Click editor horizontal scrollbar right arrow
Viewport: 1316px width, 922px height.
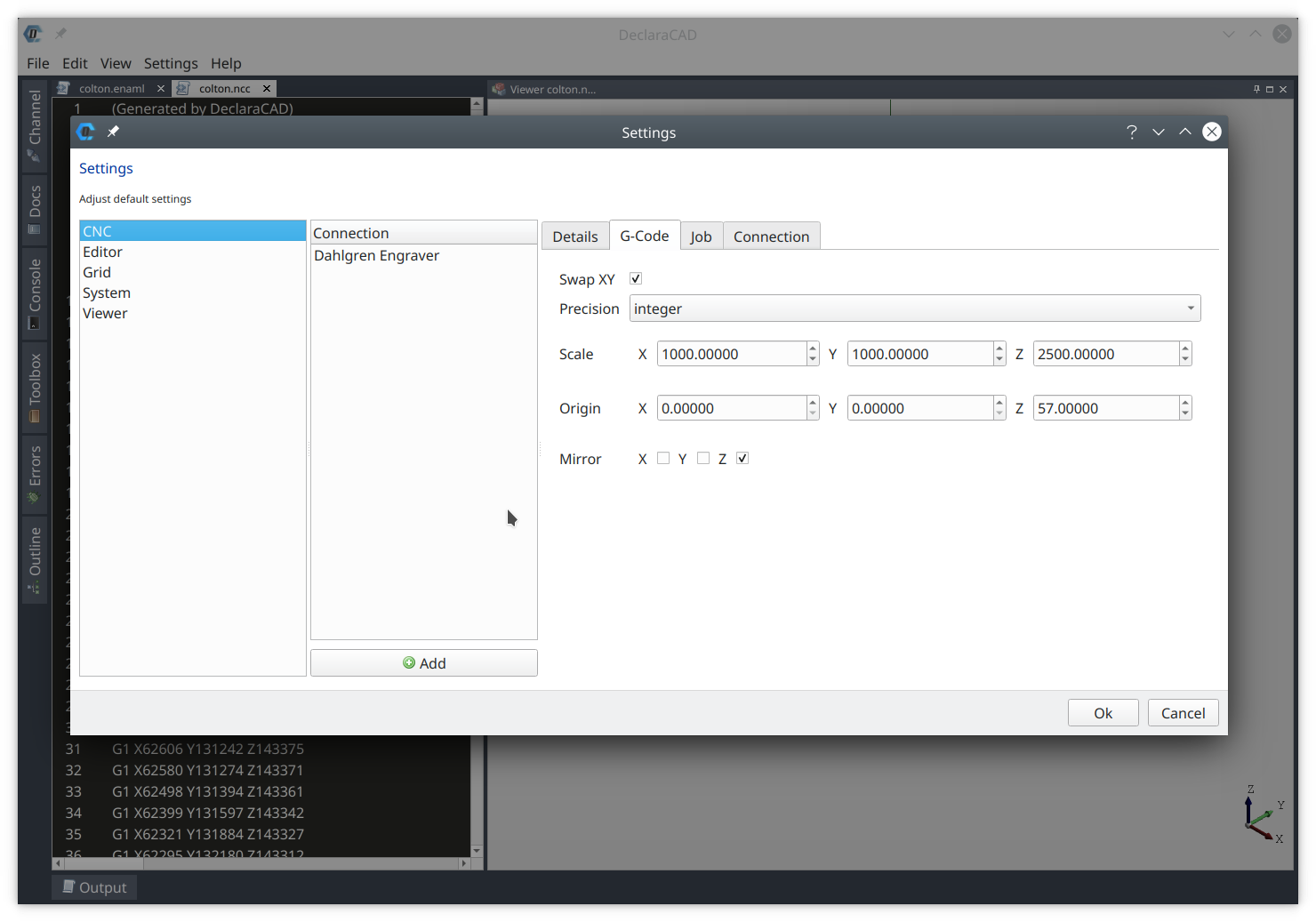click(464, 863)
